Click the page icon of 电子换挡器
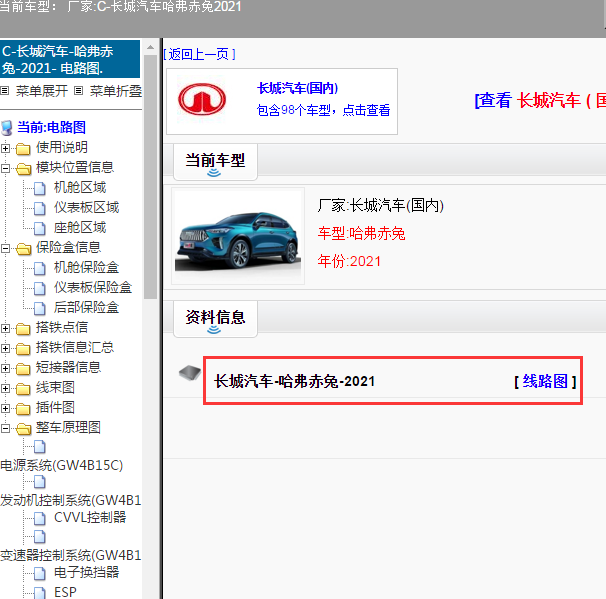 point(40,573)
